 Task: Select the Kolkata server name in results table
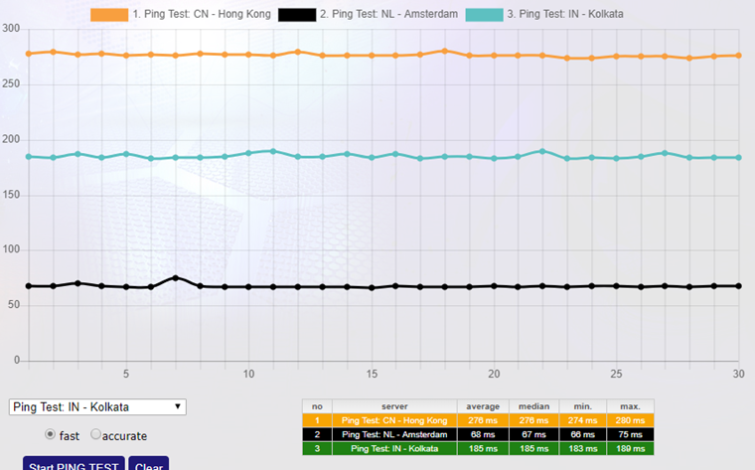coord(394,449)
